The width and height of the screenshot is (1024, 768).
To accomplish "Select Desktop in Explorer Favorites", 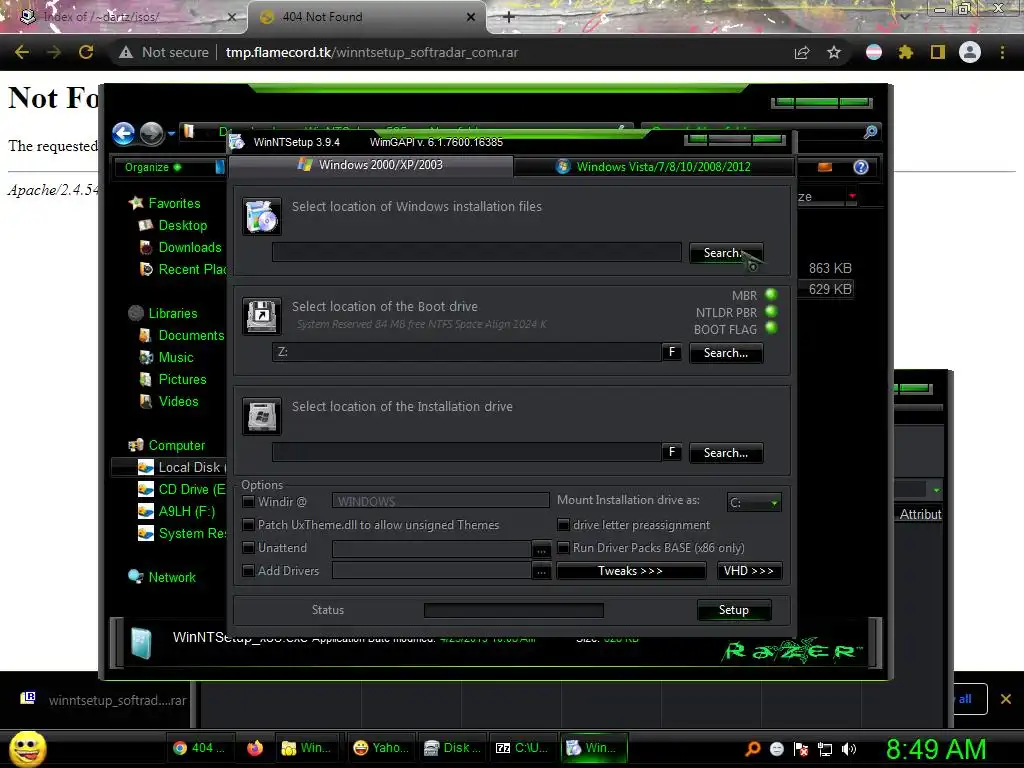I will (x=173, y=225).
